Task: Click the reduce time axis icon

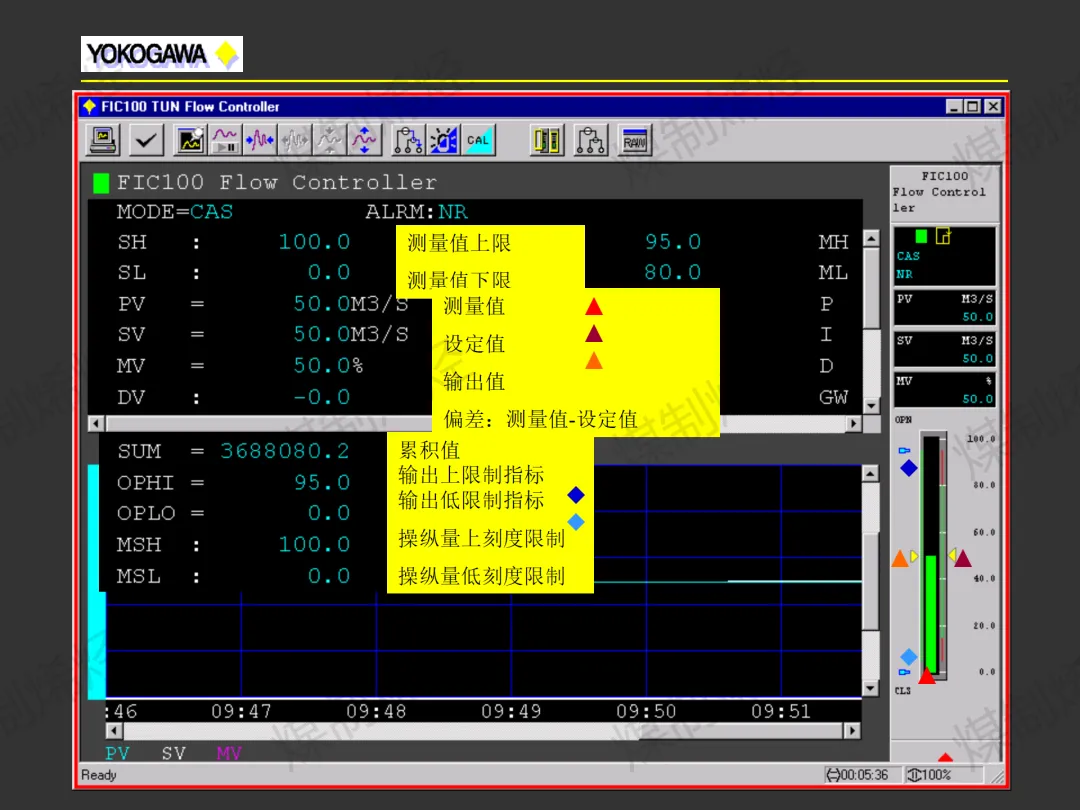Action: (x=260, y=140)
